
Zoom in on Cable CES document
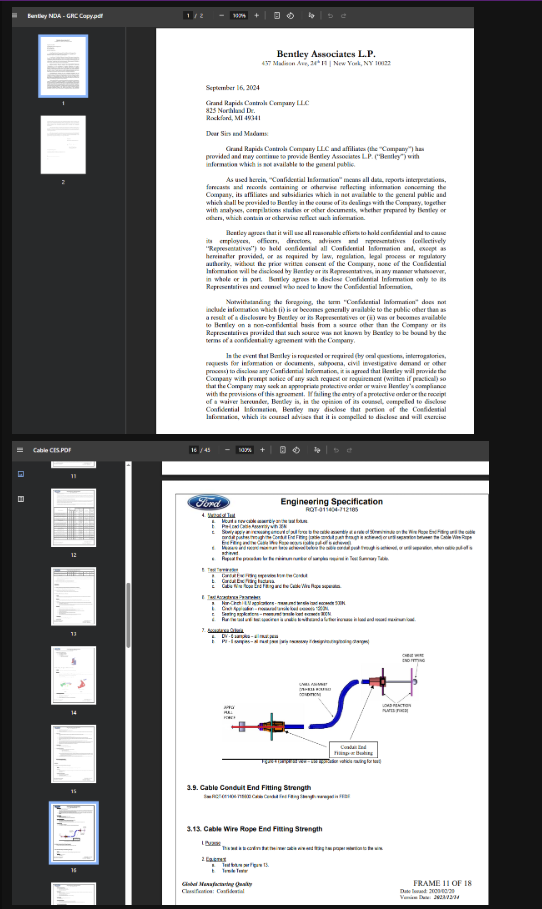(262, 450)
